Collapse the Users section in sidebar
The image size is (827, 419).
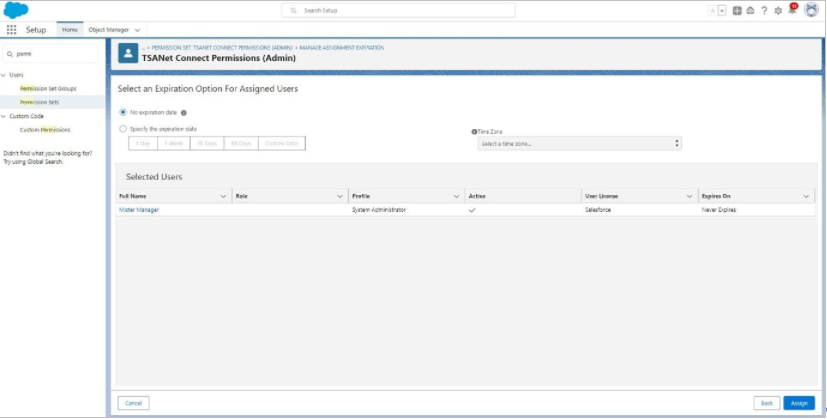pos(4,75)
